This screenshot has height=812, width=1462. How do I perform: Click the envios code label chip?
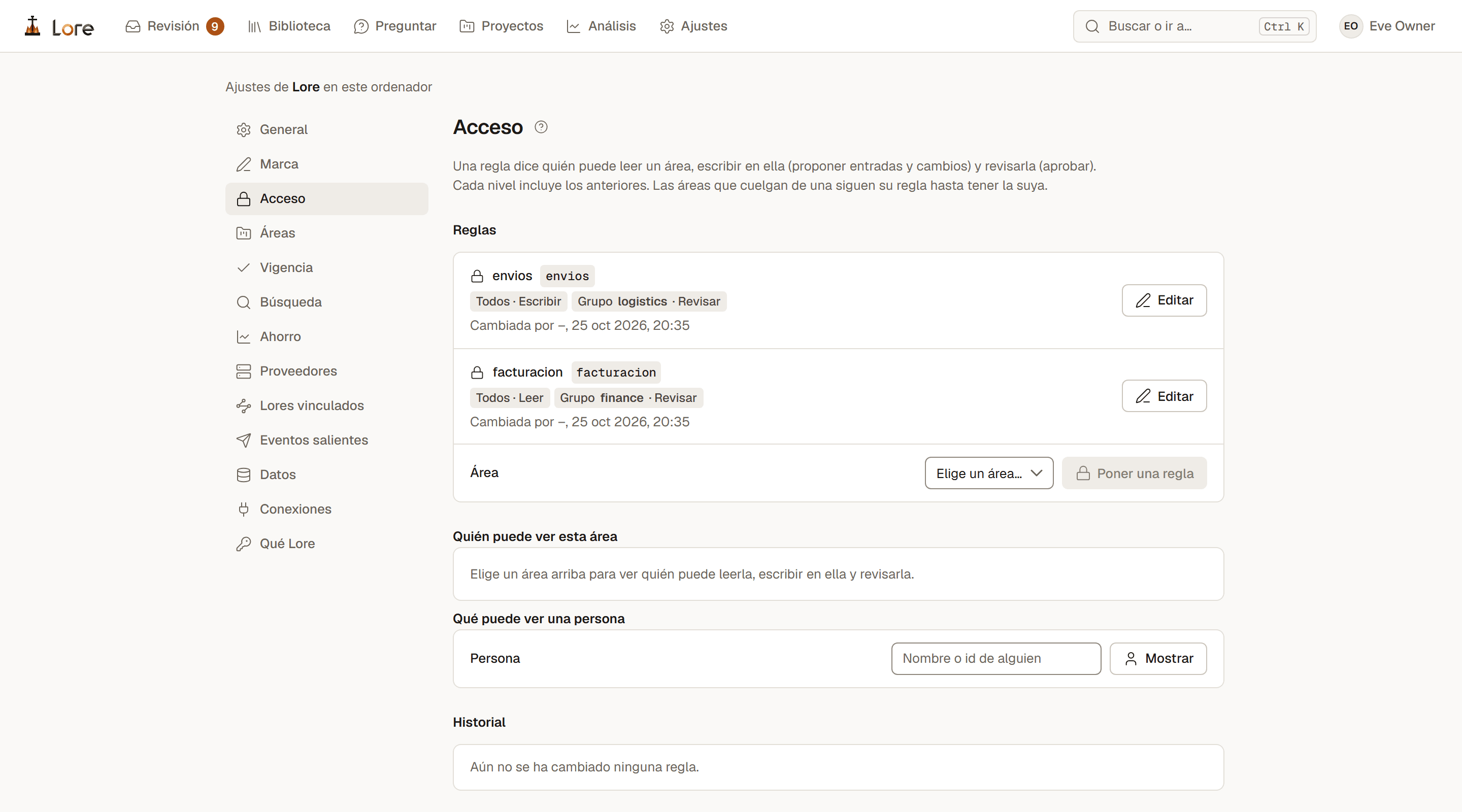567,277
